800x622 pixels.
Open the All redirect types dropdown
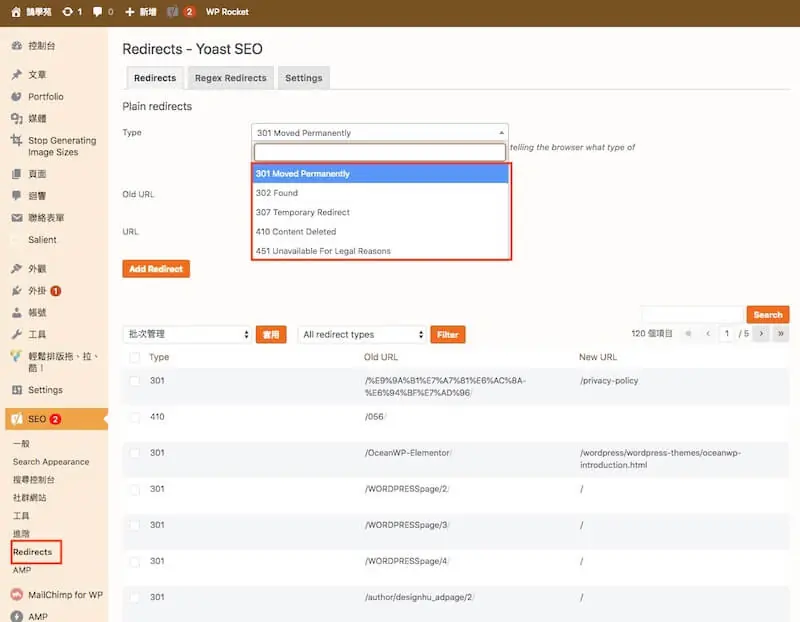tap(362, 334)
